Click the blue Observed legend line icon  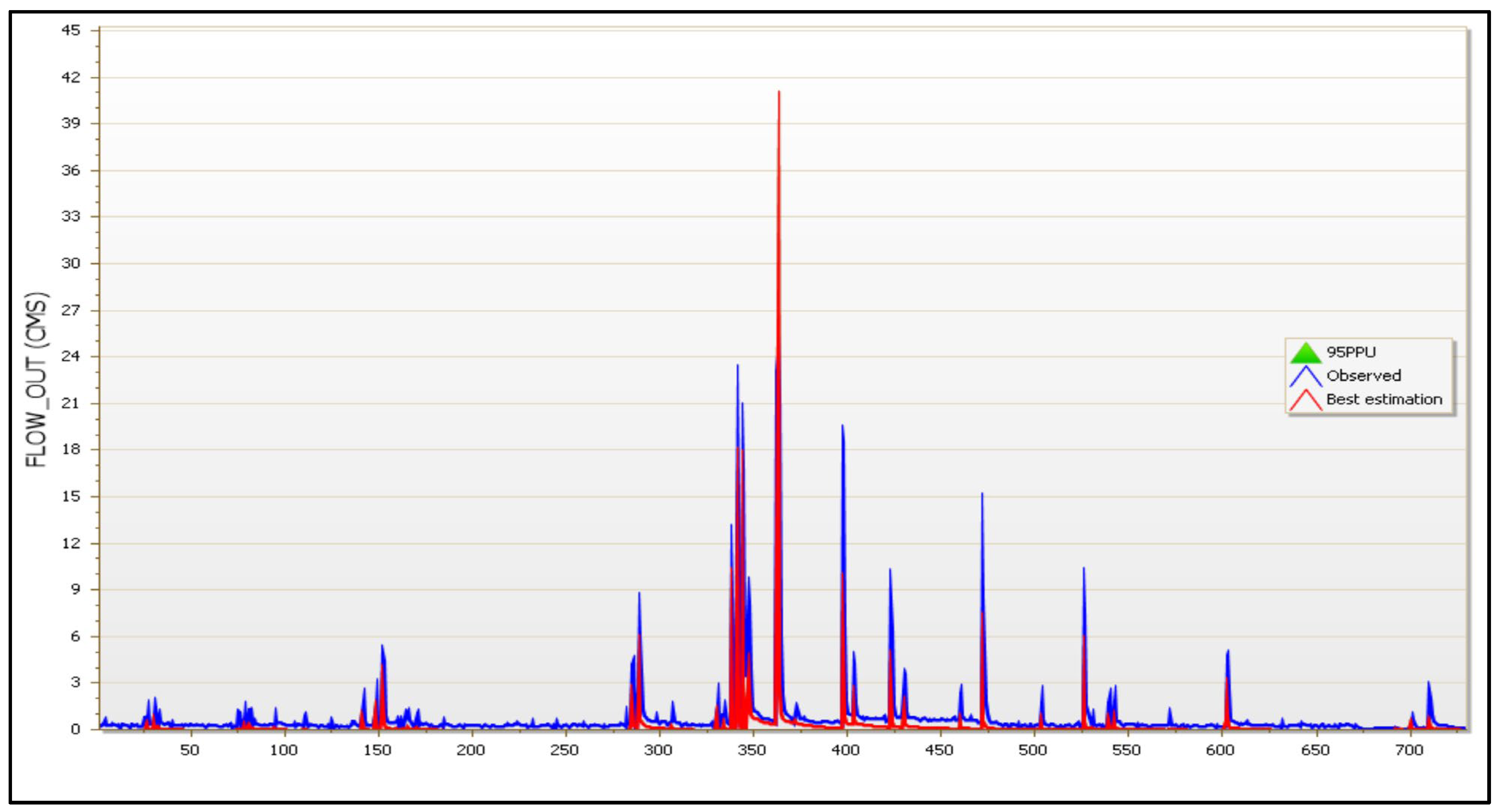click(x=1305, y=377)
